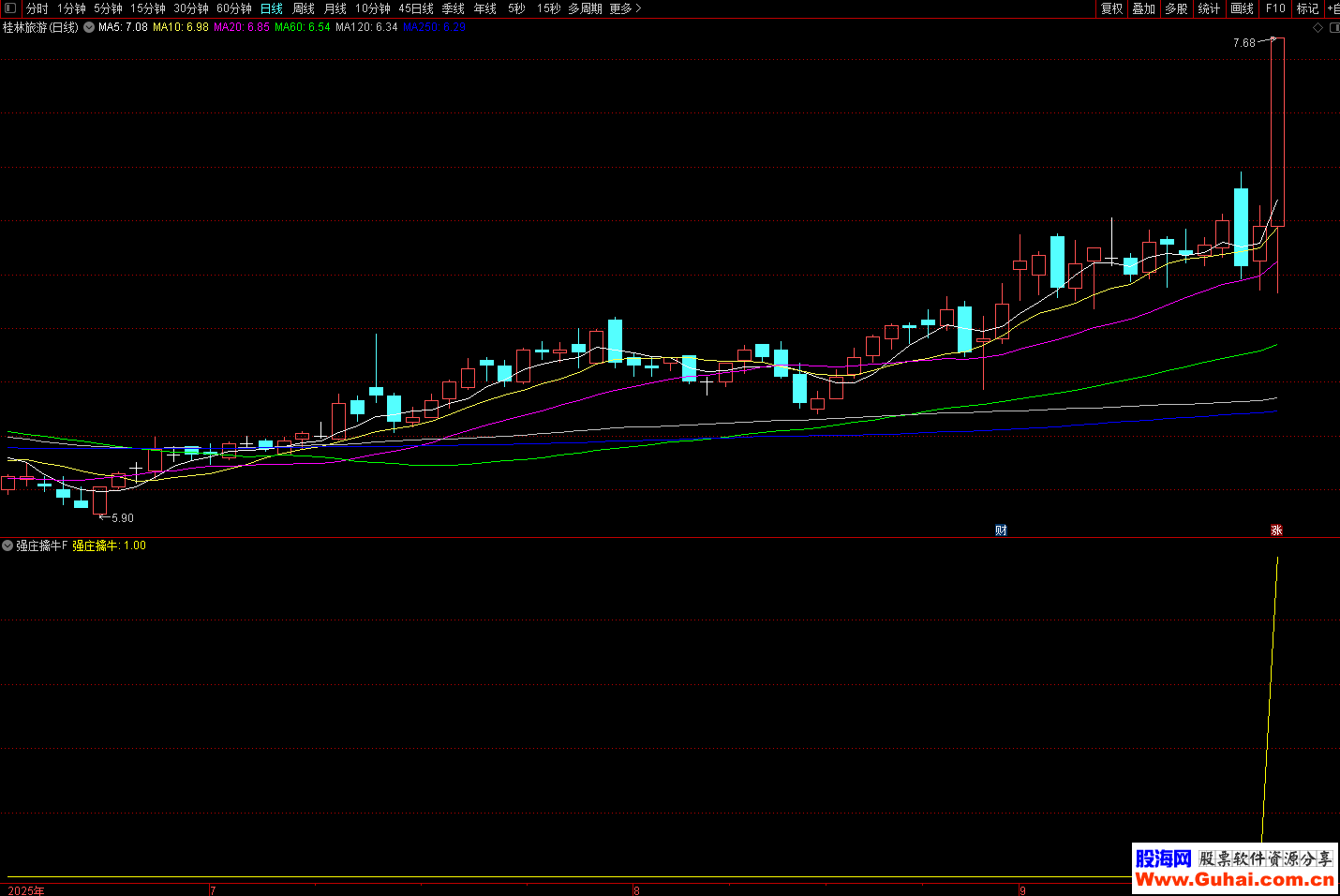Click the 复权 adjustment button

point(1112,8)
